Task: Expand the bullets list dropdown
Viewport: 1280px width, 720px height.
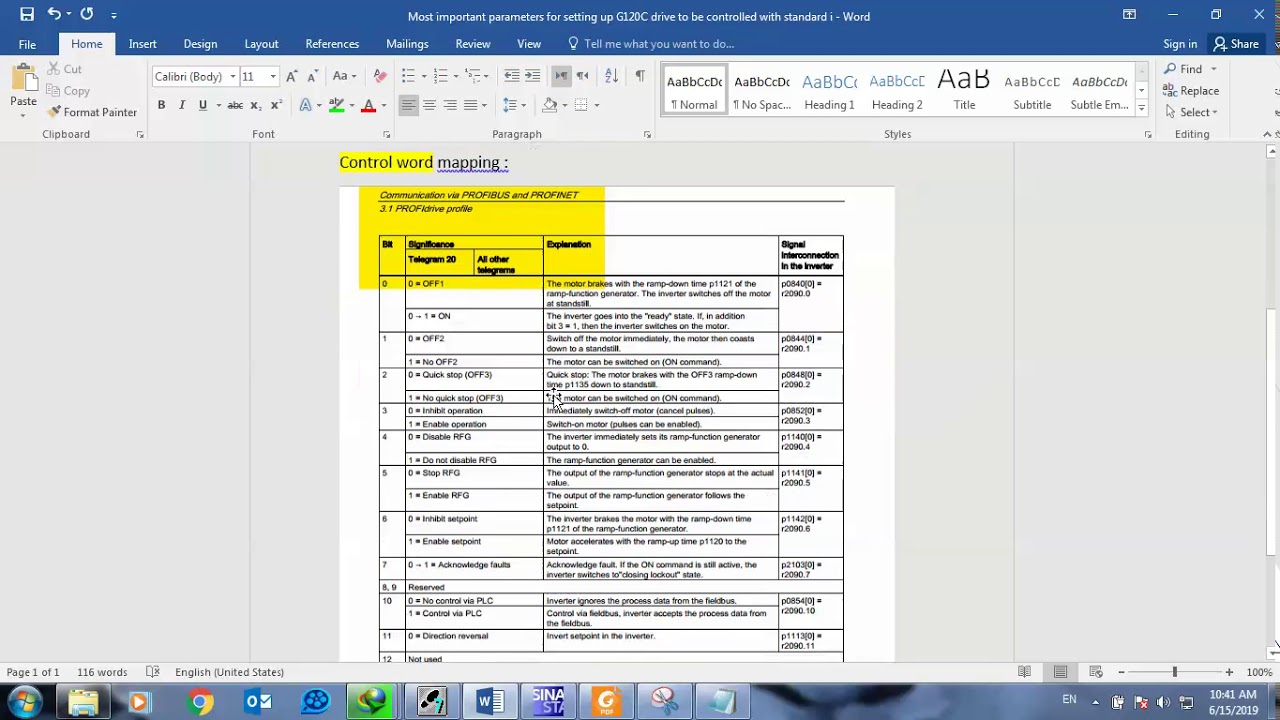Action: [425, 76]
